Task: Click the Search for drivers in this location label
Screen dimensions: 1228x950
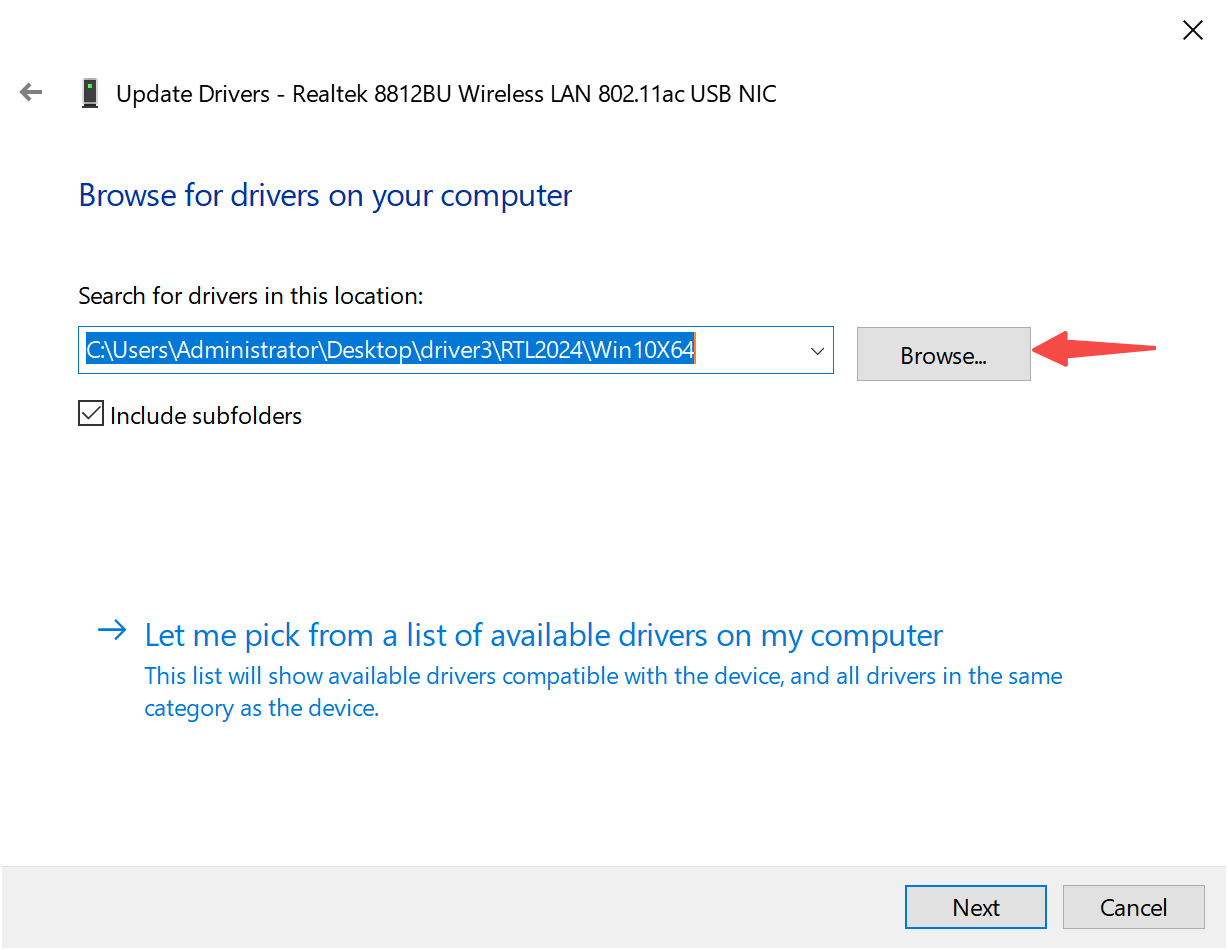Action: [x=250, y=296]
